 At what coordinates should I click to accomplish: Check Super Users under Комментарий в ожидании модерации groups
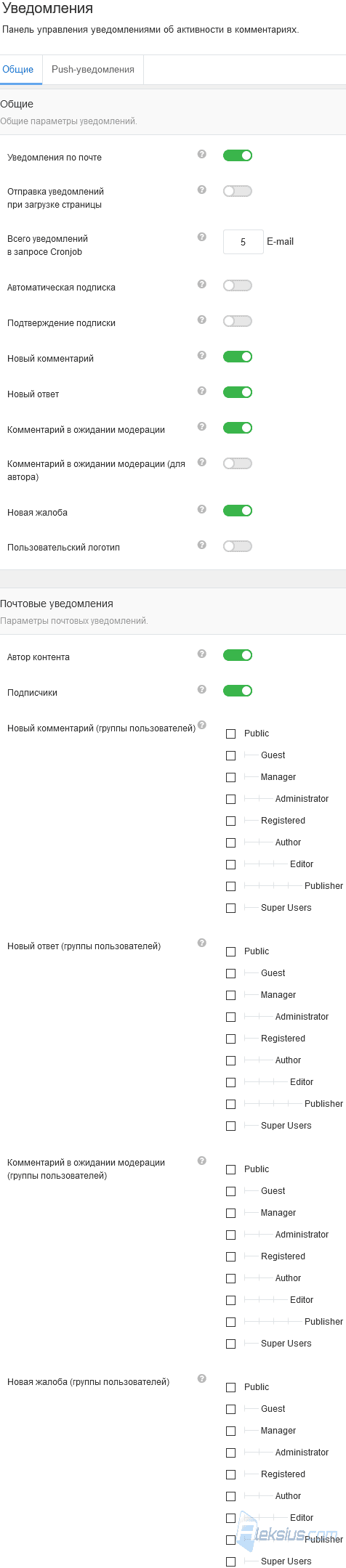pyautogui.click(x=230, y=1344)
